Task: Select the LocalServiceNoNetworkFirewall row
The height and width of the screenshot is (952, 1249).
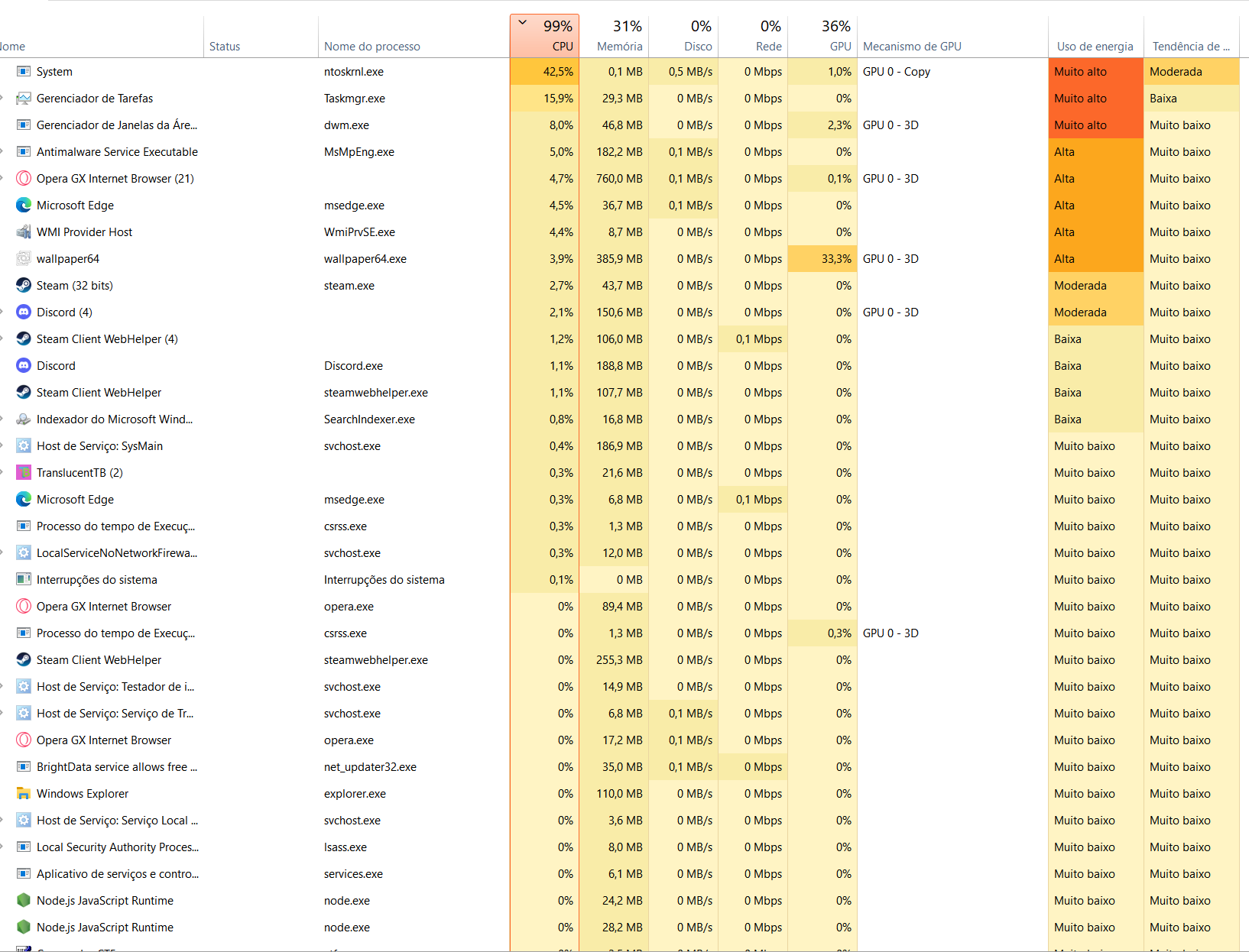Action: click(619, 553)
